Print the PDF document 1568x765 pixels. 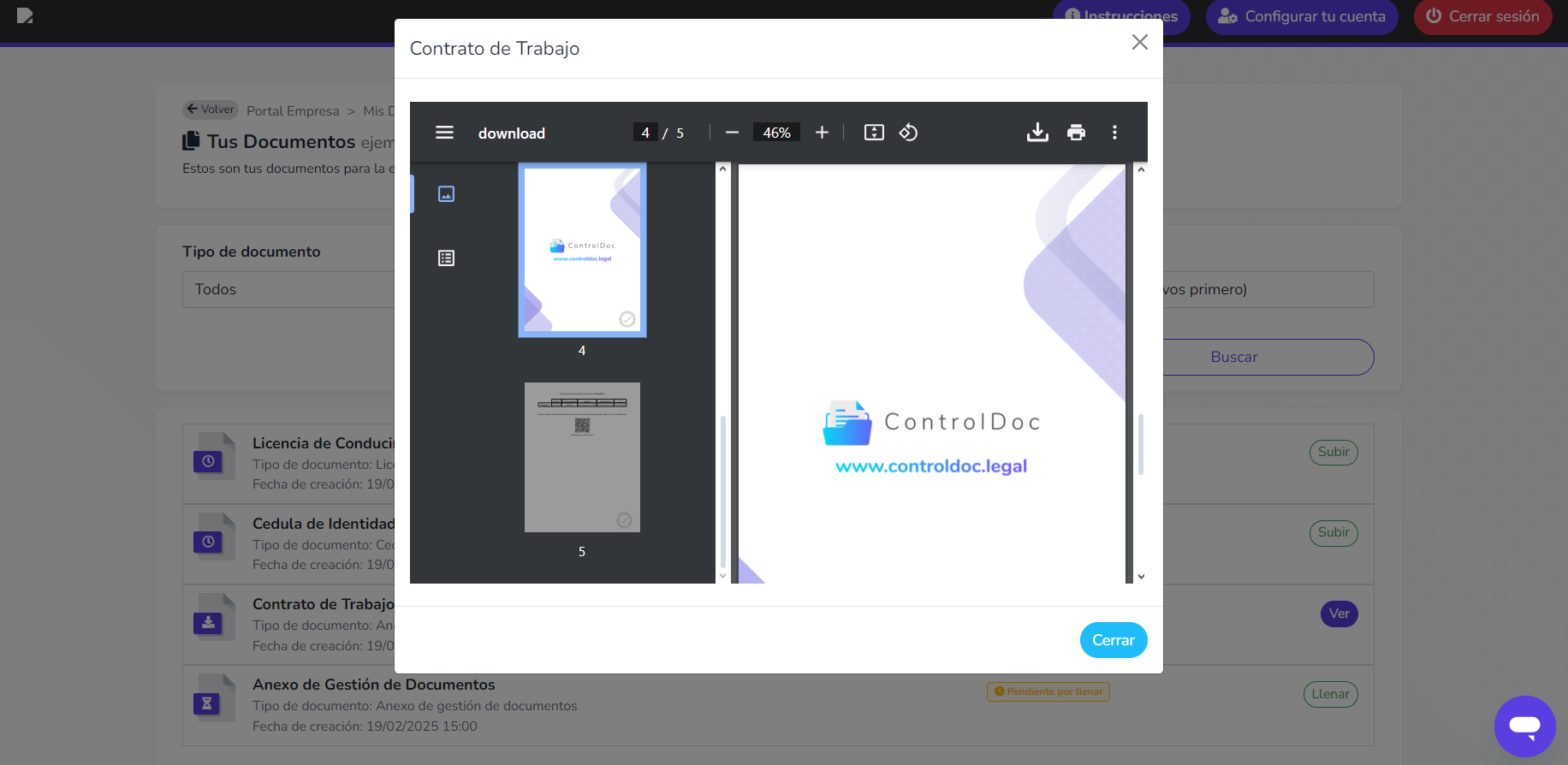point(1076,133)
